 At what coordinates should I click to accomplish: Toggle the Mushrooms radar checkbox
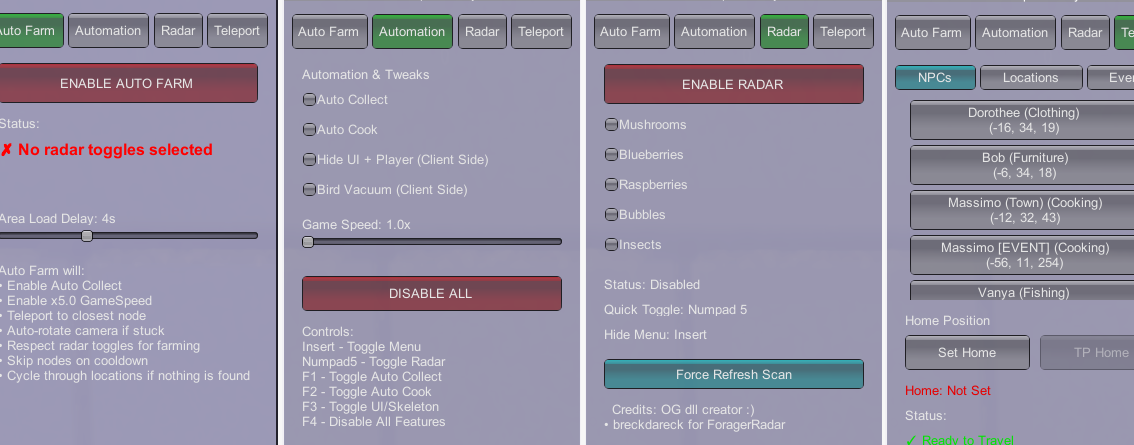point(611,125)
